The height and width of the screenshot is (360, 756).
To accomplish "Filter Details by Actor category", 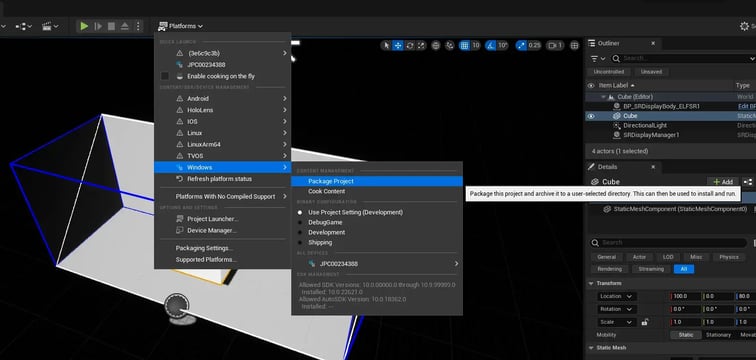I will 639,257.
